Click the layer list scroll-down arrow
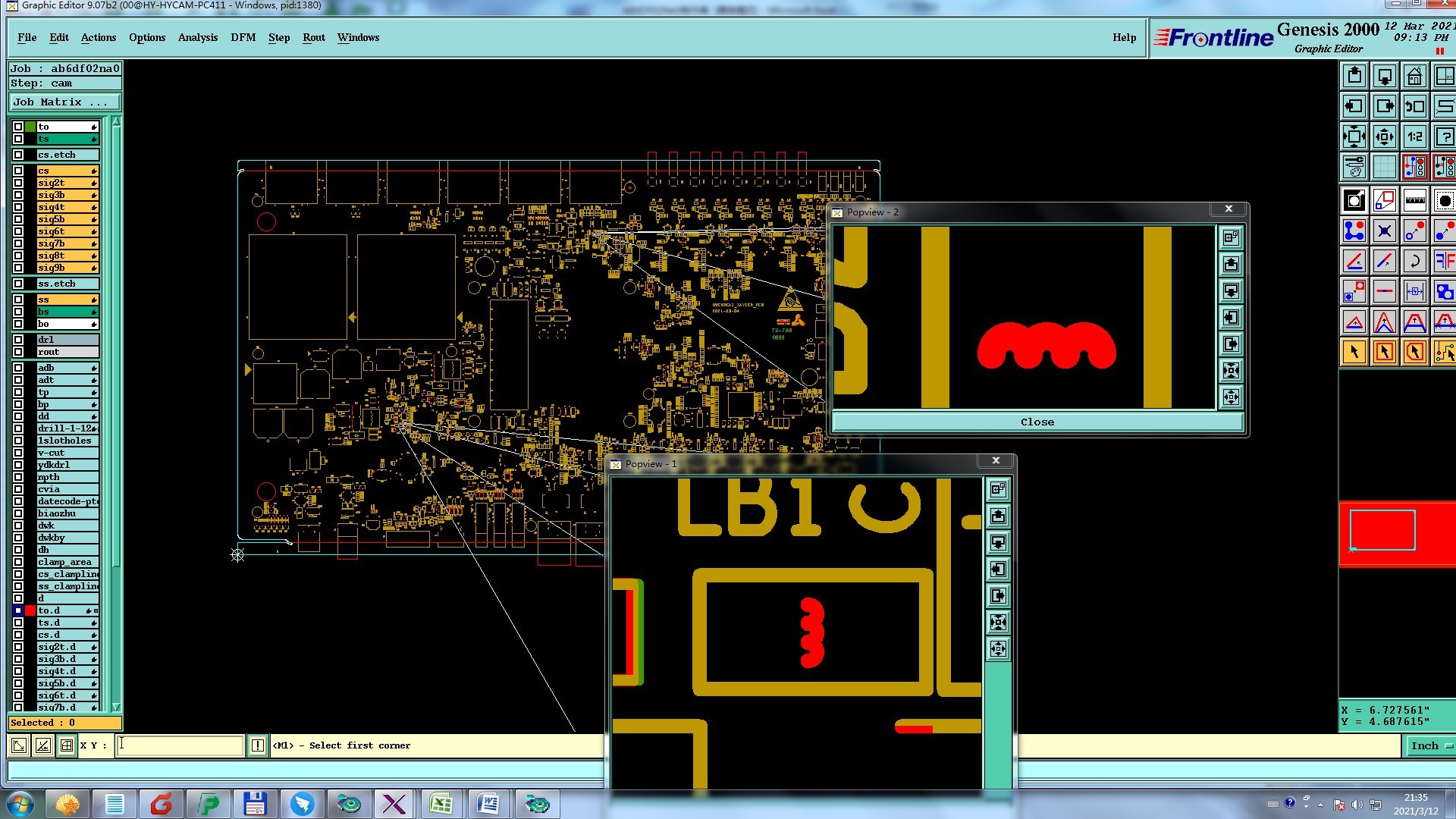This screenshot has height=819, width=1456. coord(116,707)
